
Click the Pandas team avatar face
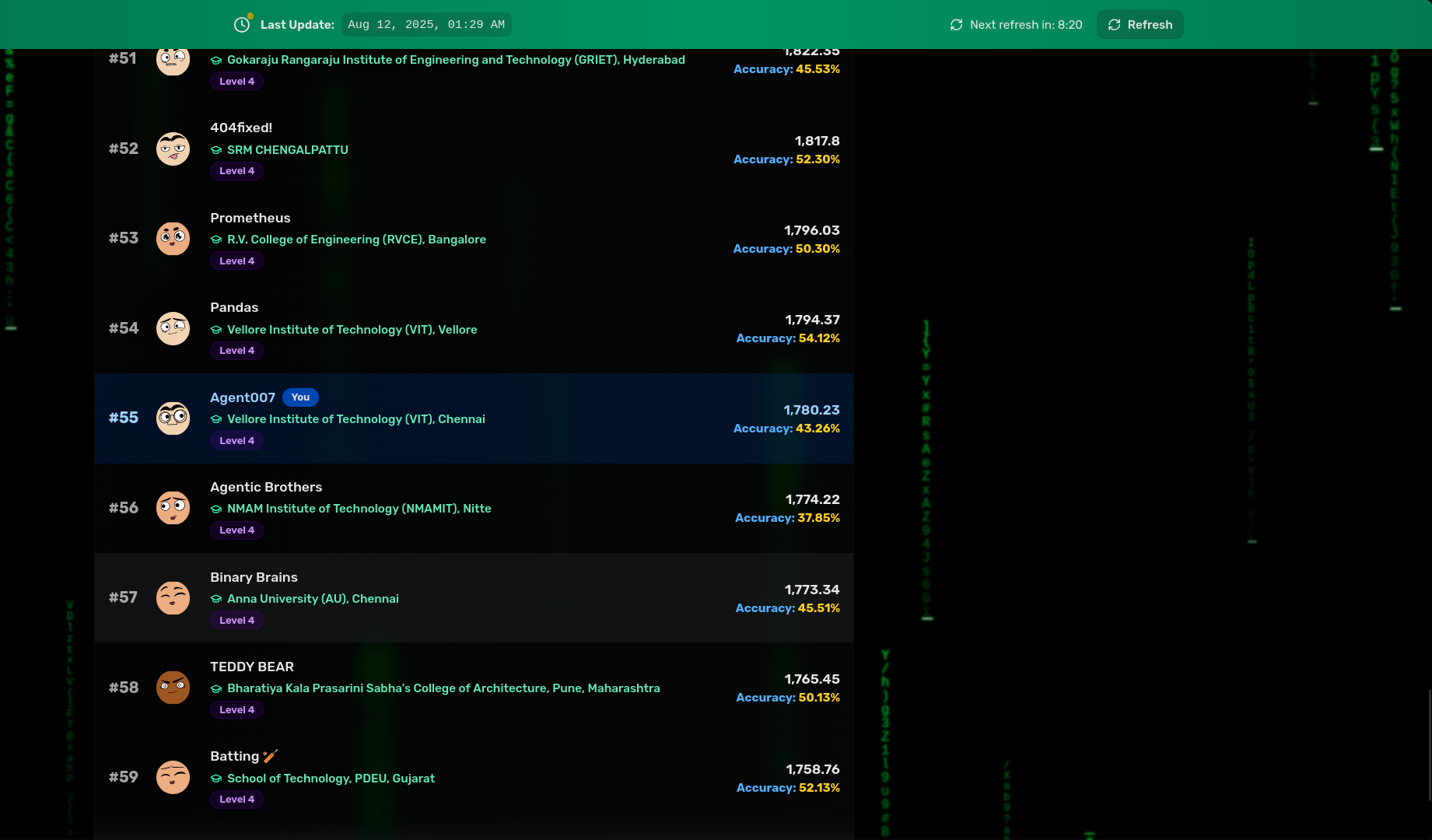click(173, 328)
